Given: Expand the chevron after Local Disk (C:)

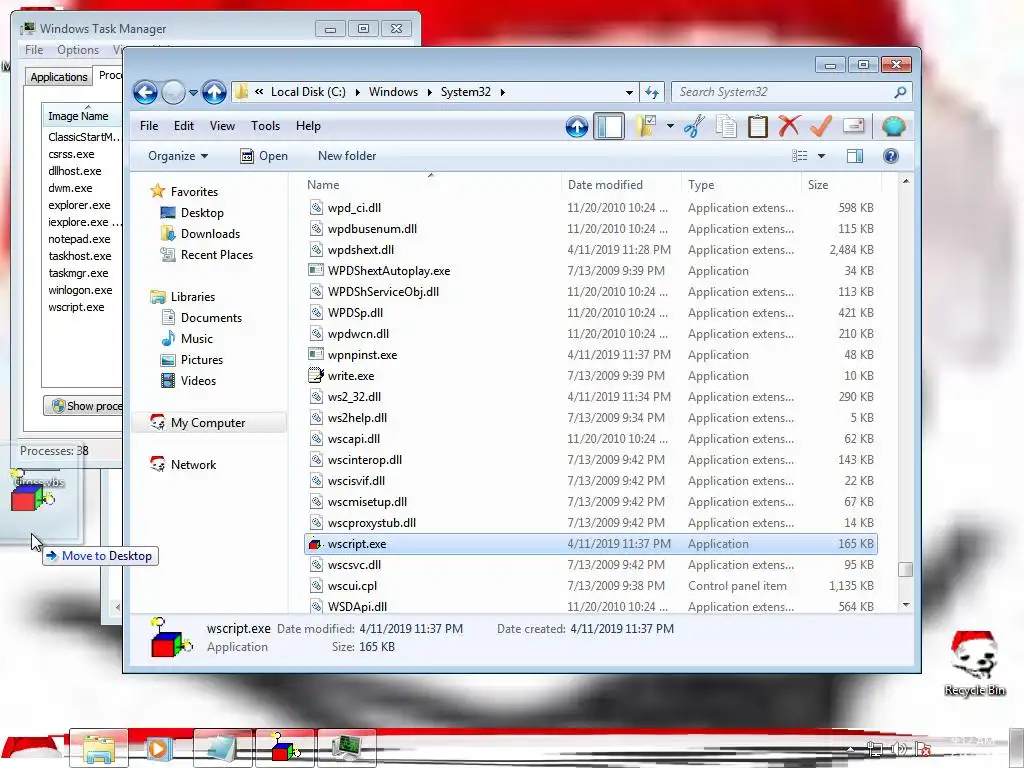Looking at the screenshot, I should 357,92.
